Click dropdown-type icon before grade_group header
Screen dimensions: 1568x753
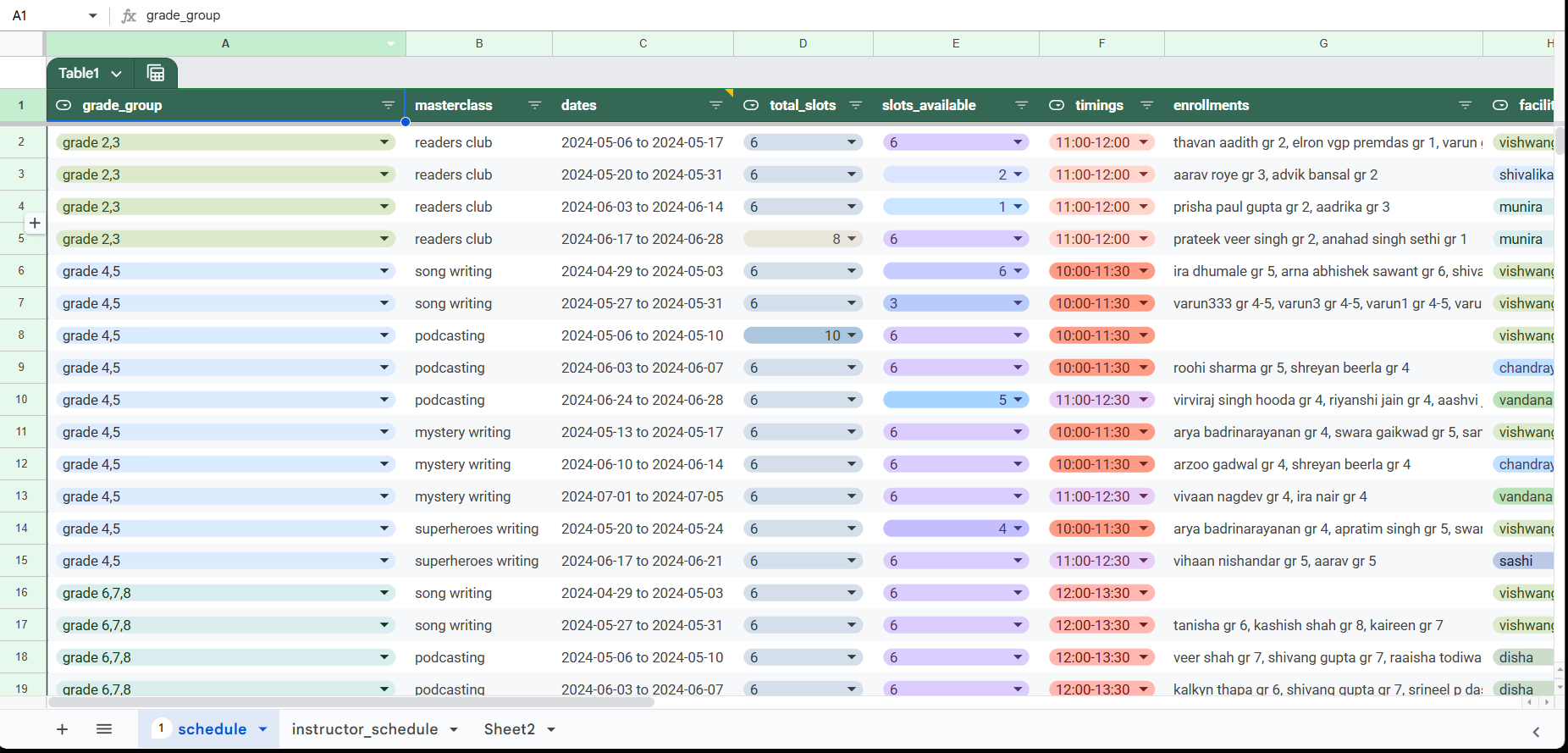(x=63, y=105)
